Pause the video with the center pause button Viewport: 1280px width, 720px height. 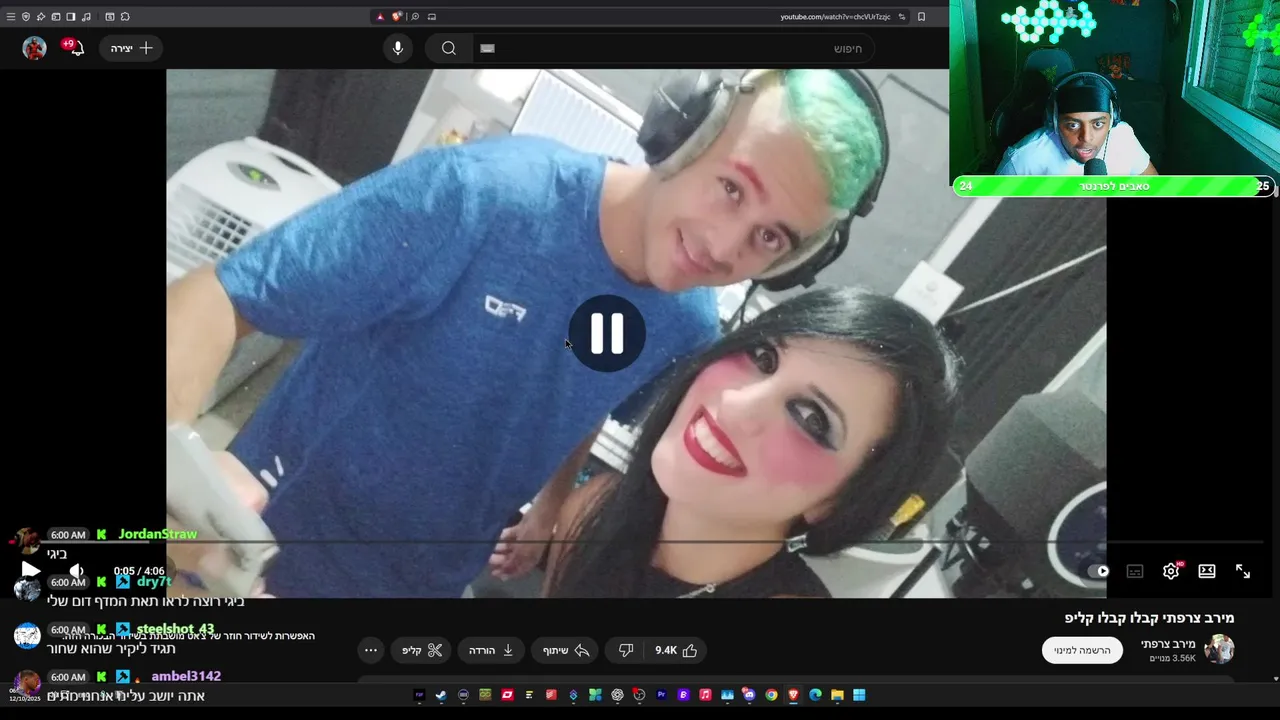607,333
